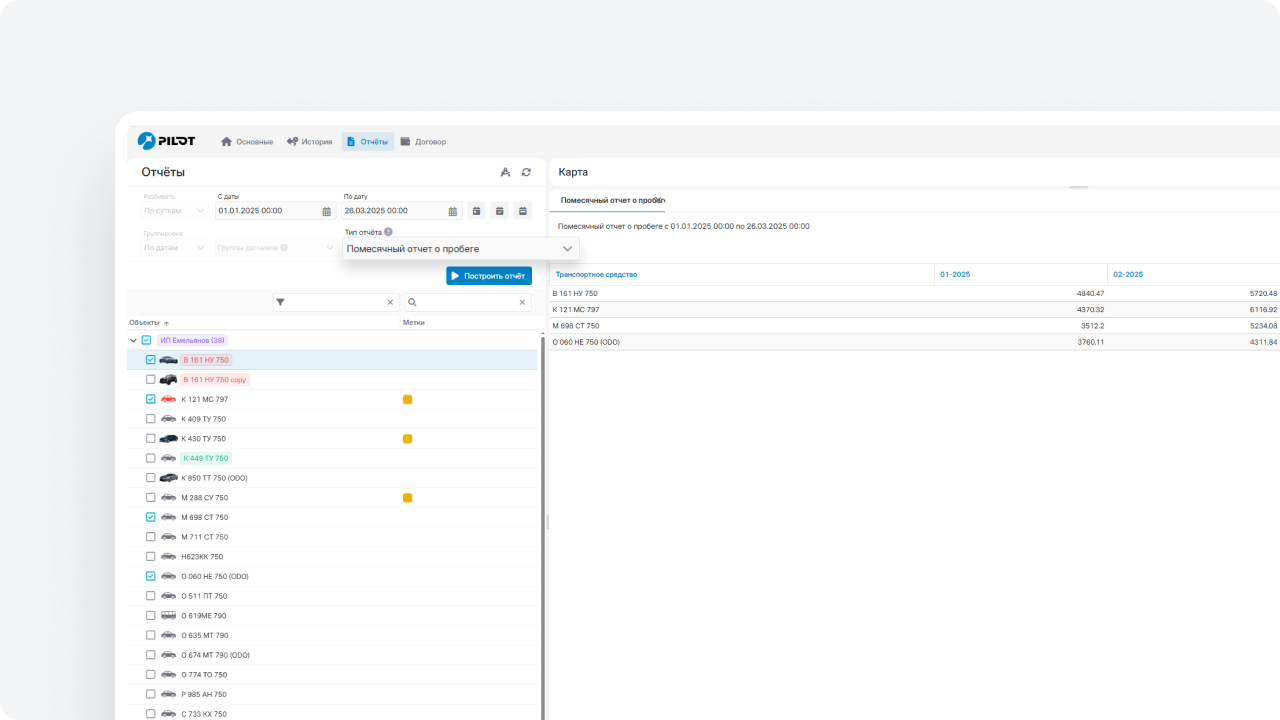Clear the search field with its X icon

click(522, 302)
